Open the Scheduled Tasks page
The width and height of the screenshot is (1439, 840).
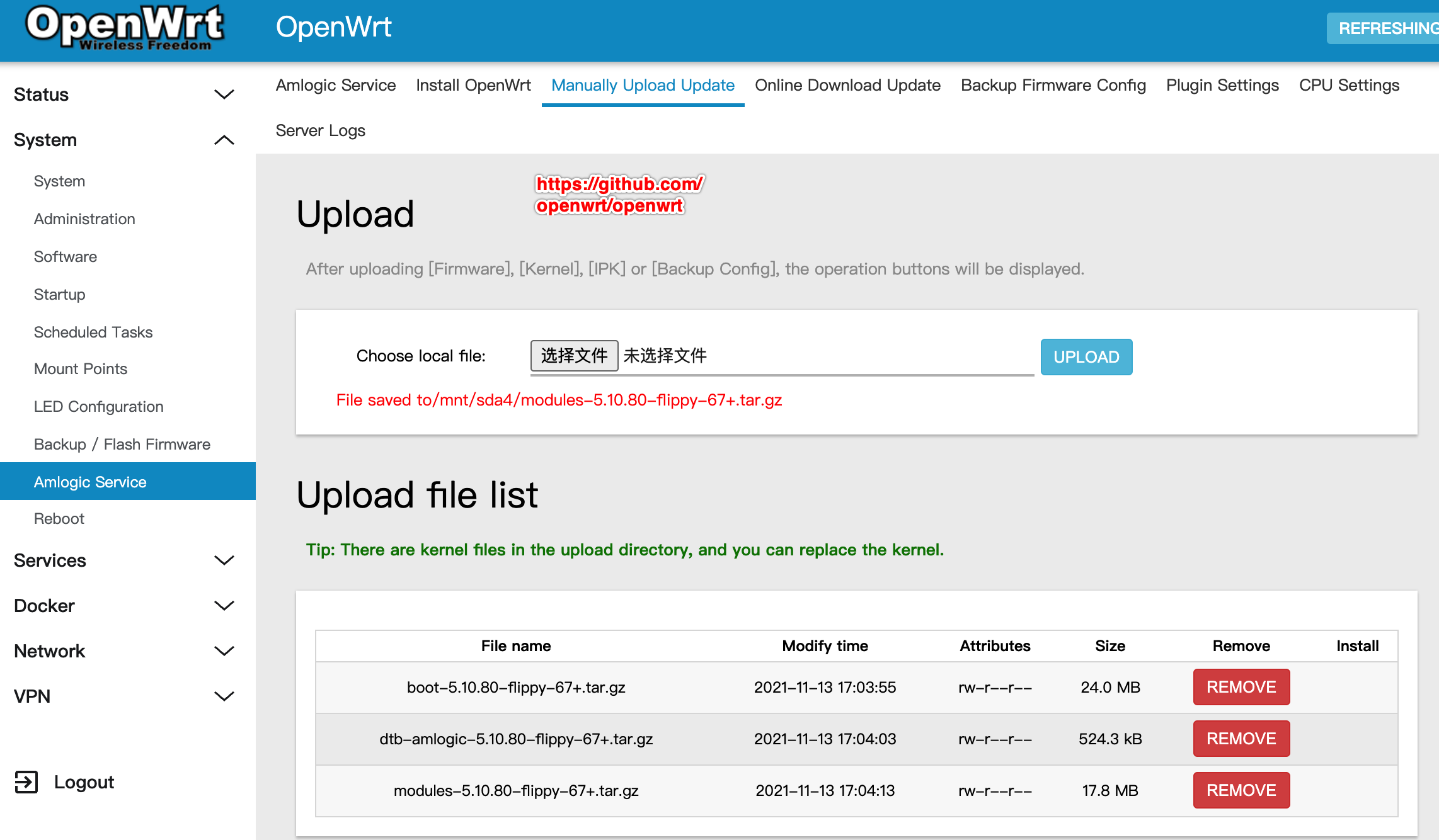pos(93,332)
